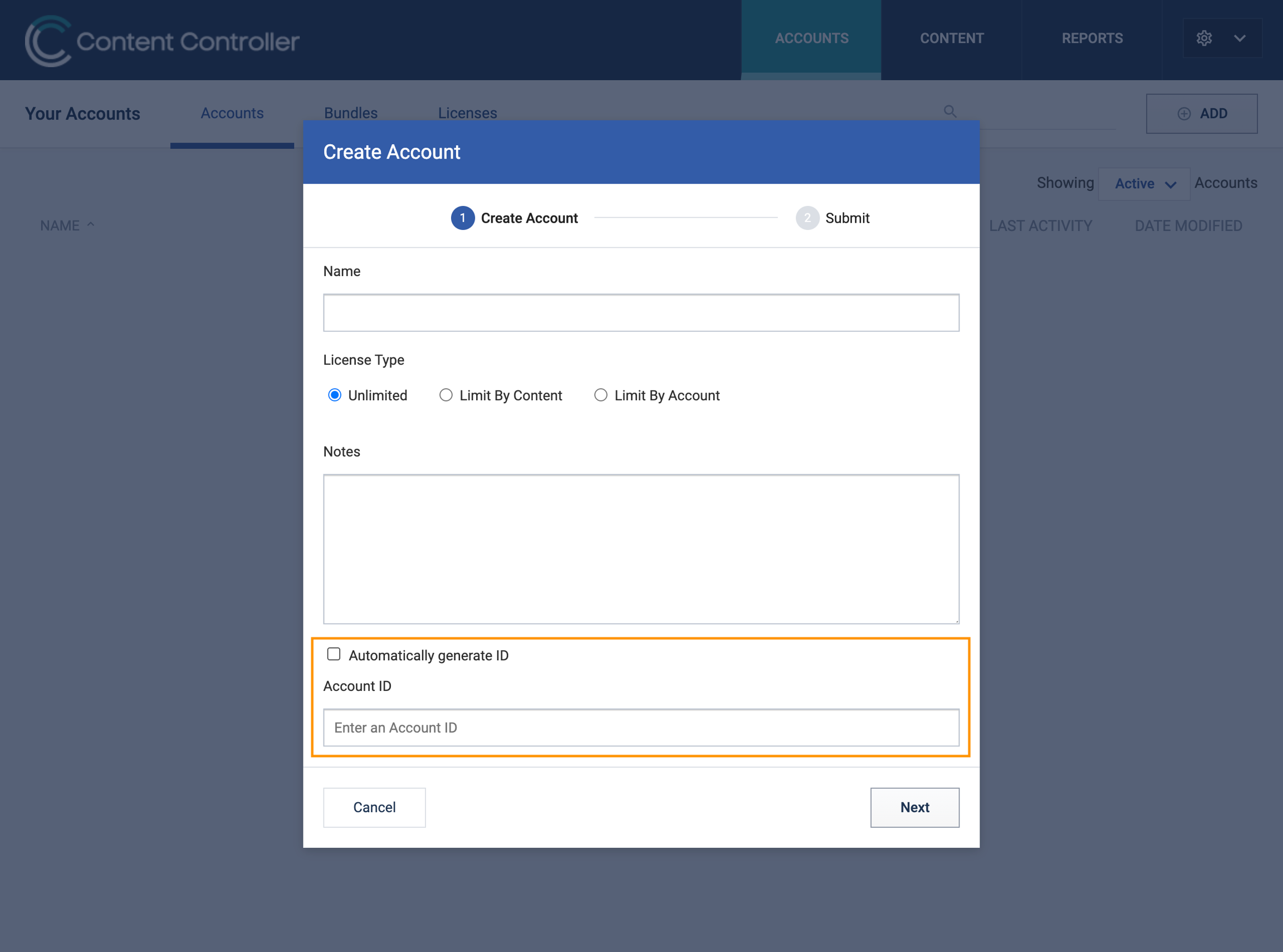Click the Submit step label
Screen dimensions: 1283x952
click(x=848, y=218)
